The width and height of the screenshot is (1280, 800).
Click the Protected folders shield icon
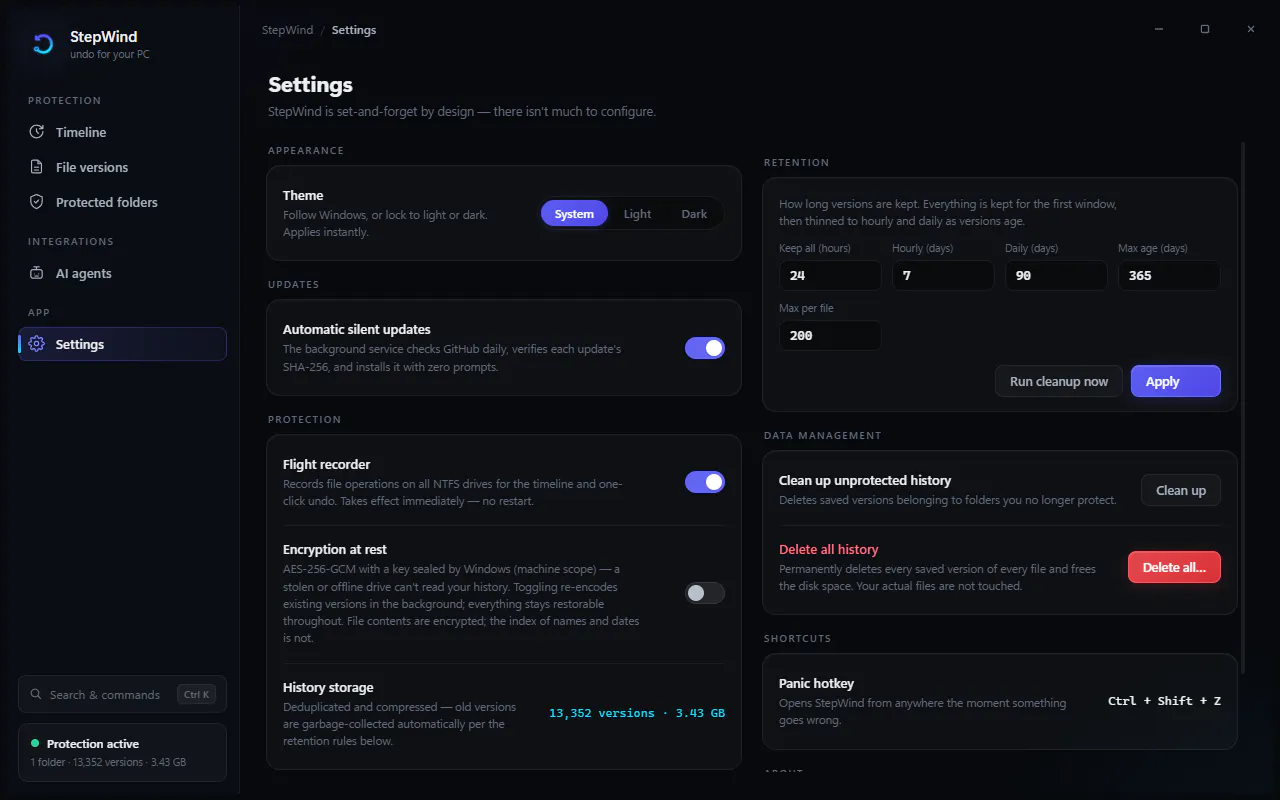37,202
